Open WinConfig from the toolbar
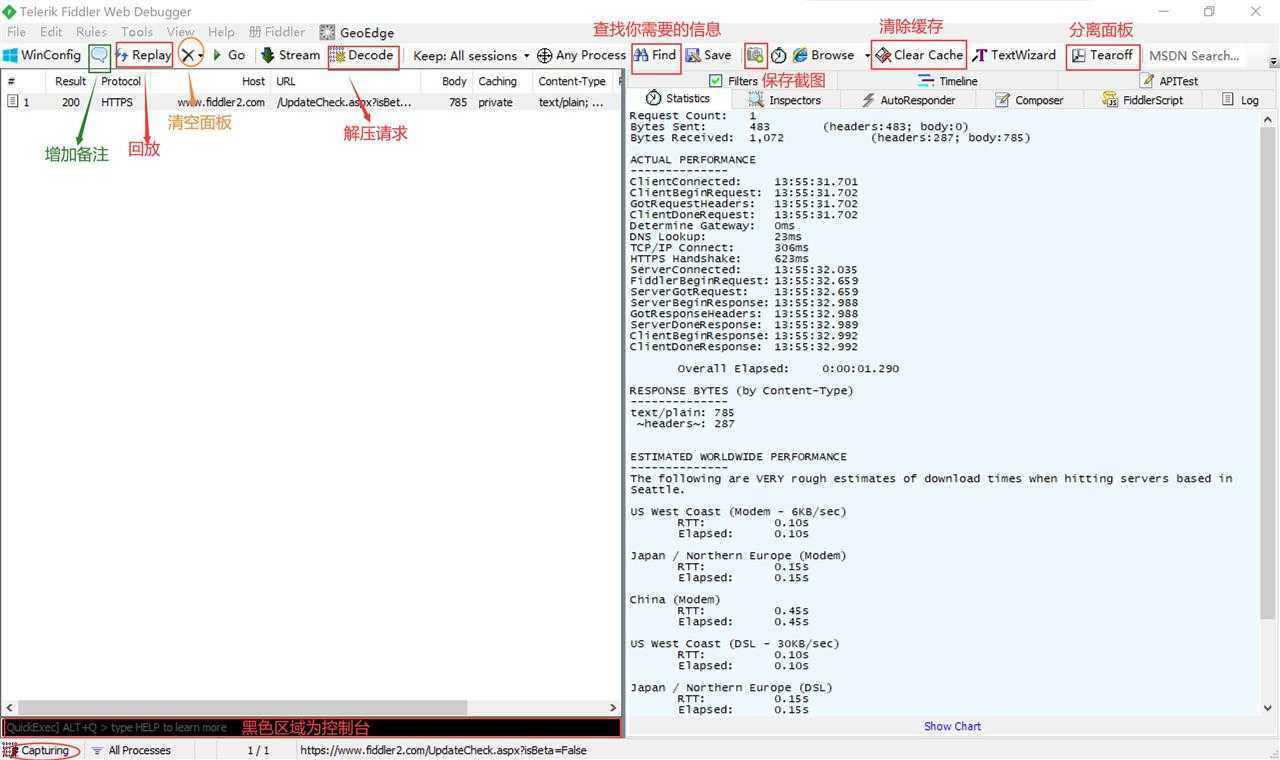The height and width of the screenshot is (760, 1280). [x=42, y=55]
